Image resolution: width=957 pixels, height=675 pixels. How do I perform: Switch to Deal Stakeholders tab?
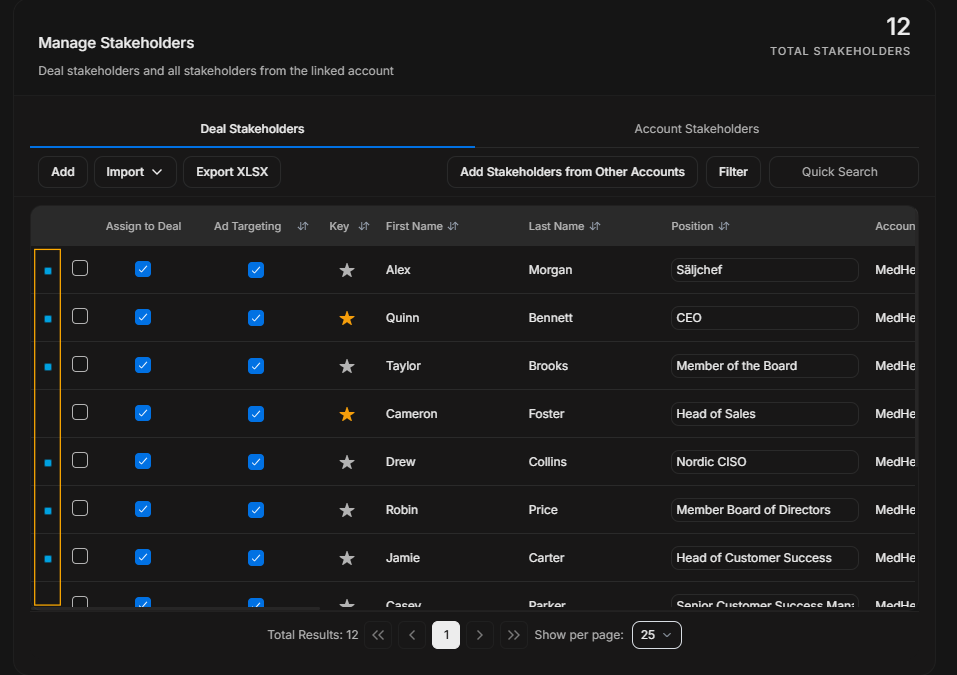[x=252, y=129]
